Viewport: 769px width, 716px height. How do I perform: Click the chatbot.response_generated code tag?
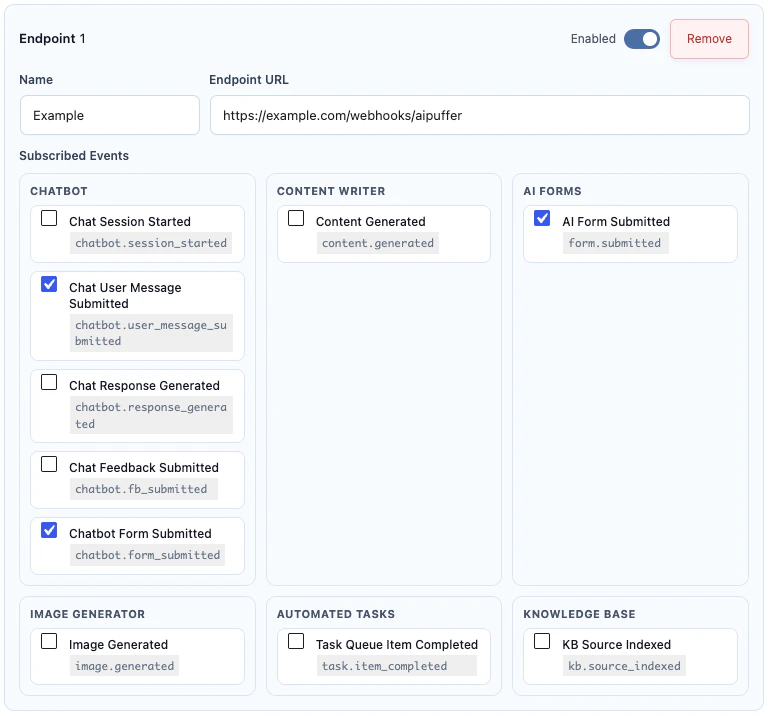pos(151,415)
